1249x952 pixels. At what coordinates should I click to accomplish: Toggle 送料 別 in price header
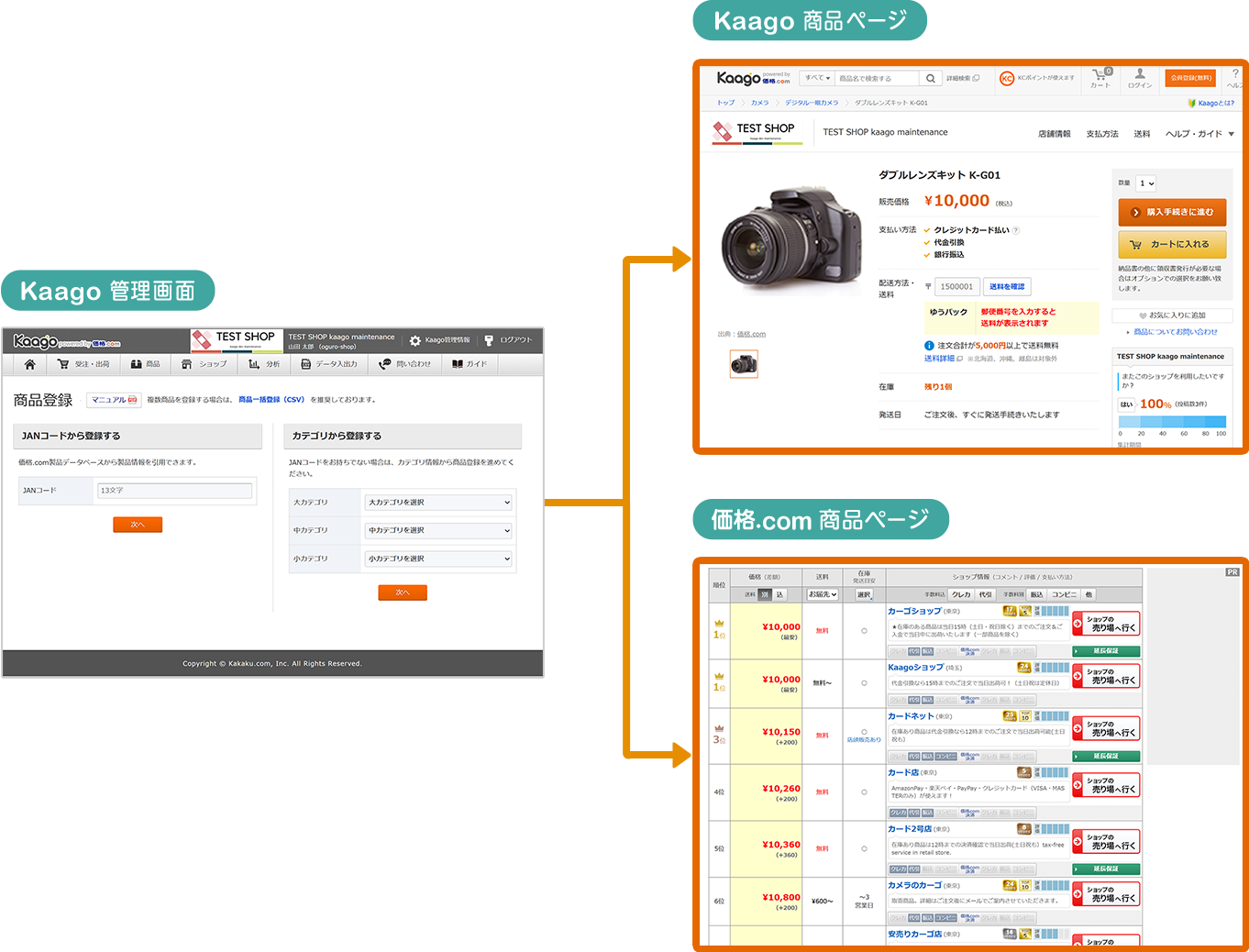tap(765, 595)
